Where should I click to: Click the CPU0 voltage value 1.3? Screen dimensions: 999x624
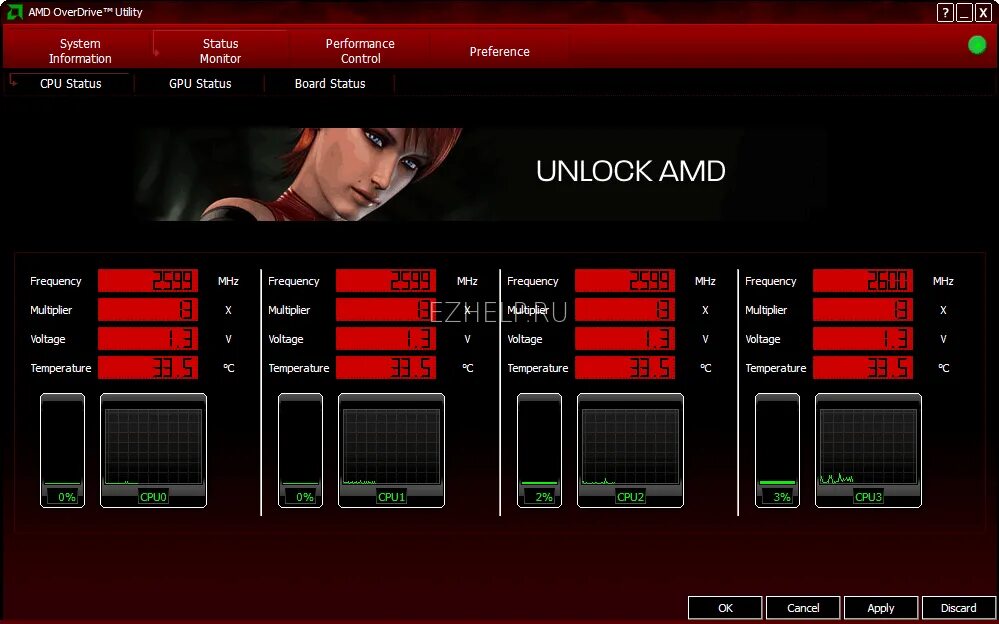point(148,338)
